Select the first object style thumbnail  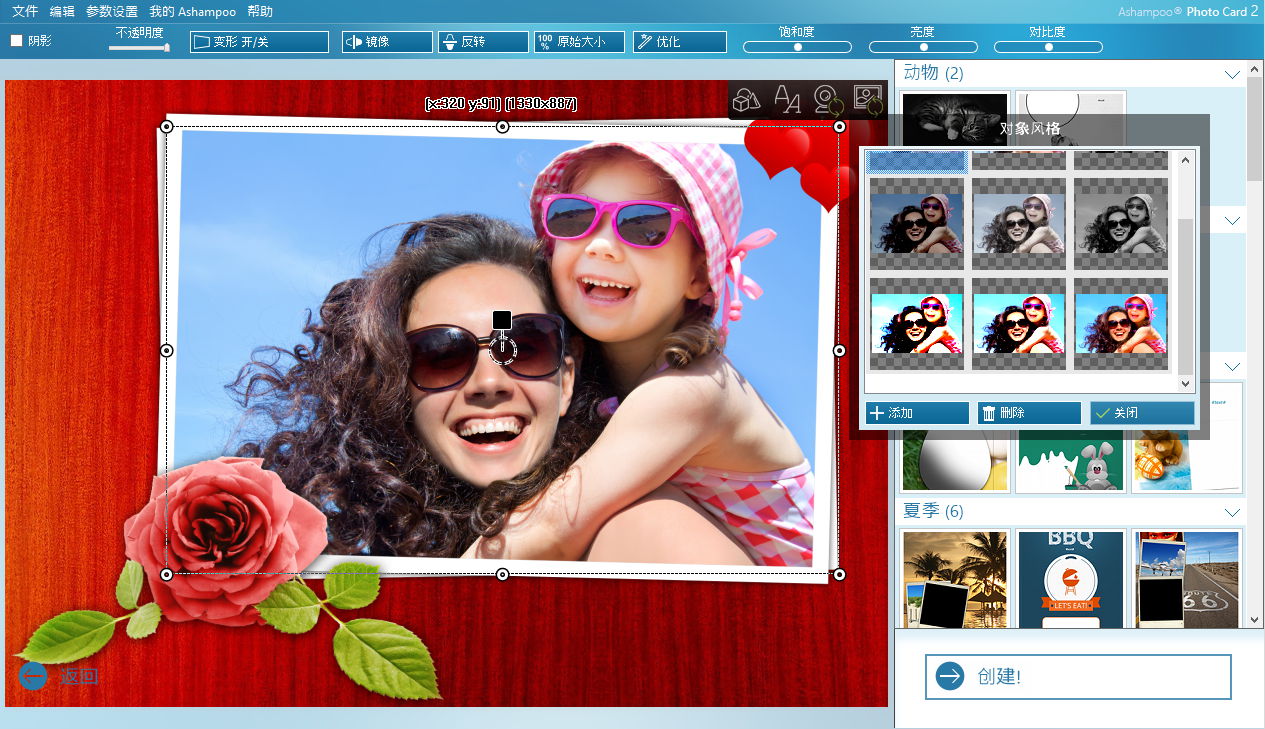coord(915,160)
